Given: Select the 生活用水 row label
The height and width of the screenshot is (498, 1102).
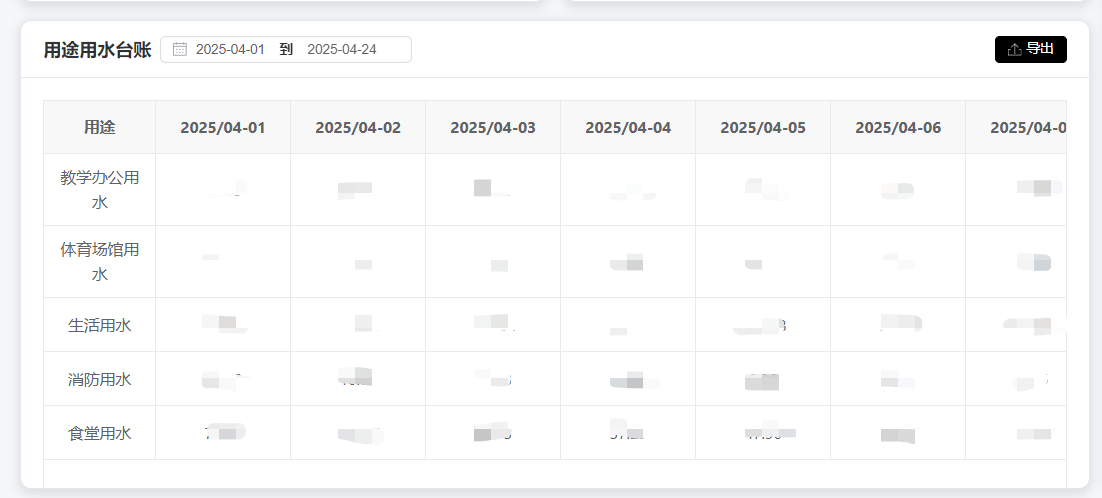Looking at the screenshot, I should click(100, 325).
